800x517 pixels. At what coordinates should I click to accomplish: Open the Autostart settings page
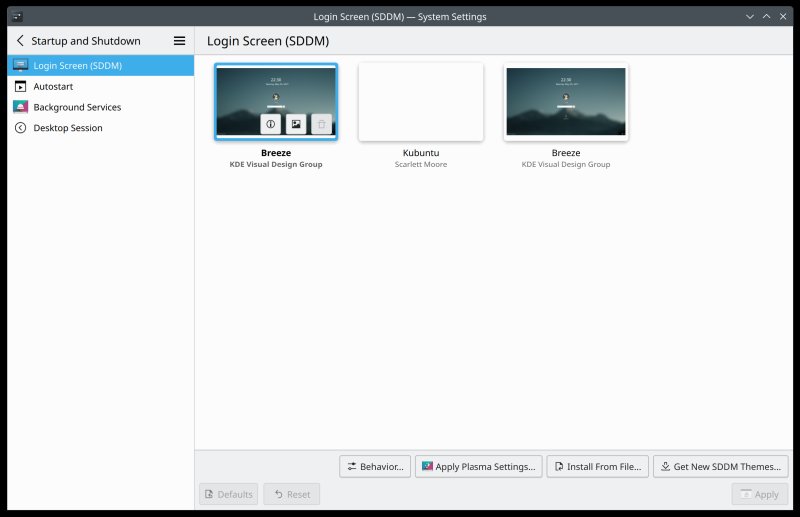(x=53, y=87)
